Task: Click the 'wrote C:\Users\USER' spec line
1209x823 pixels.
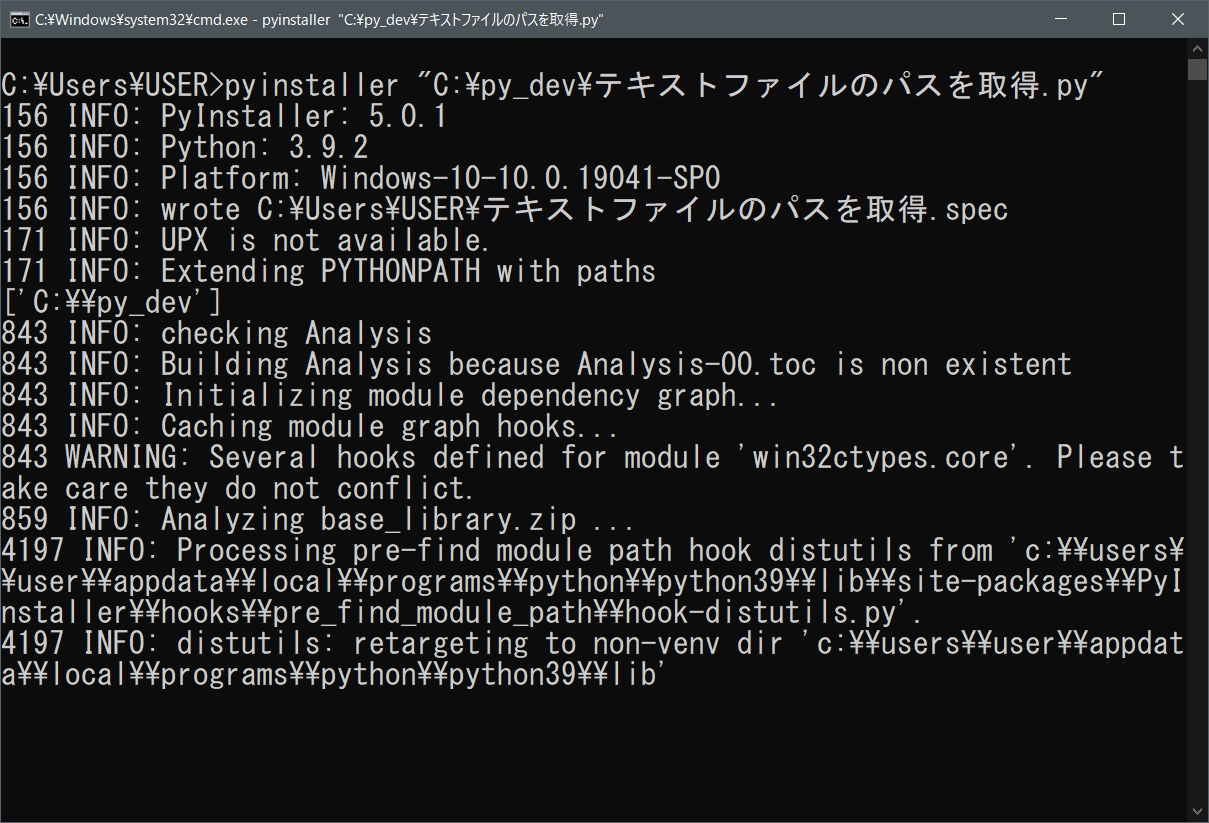Action: point(505,210)
